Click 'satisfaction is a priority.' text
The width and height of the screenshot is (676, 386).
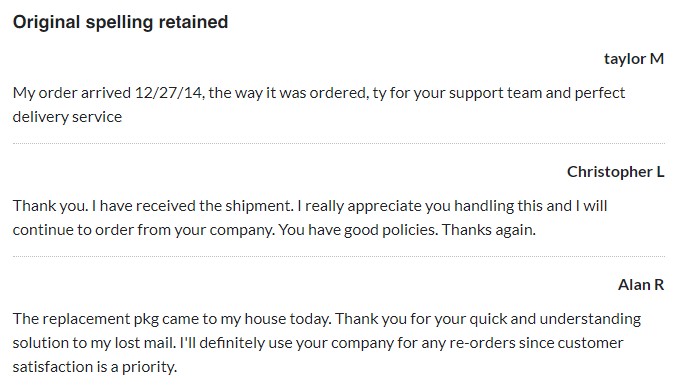point(95,367)
